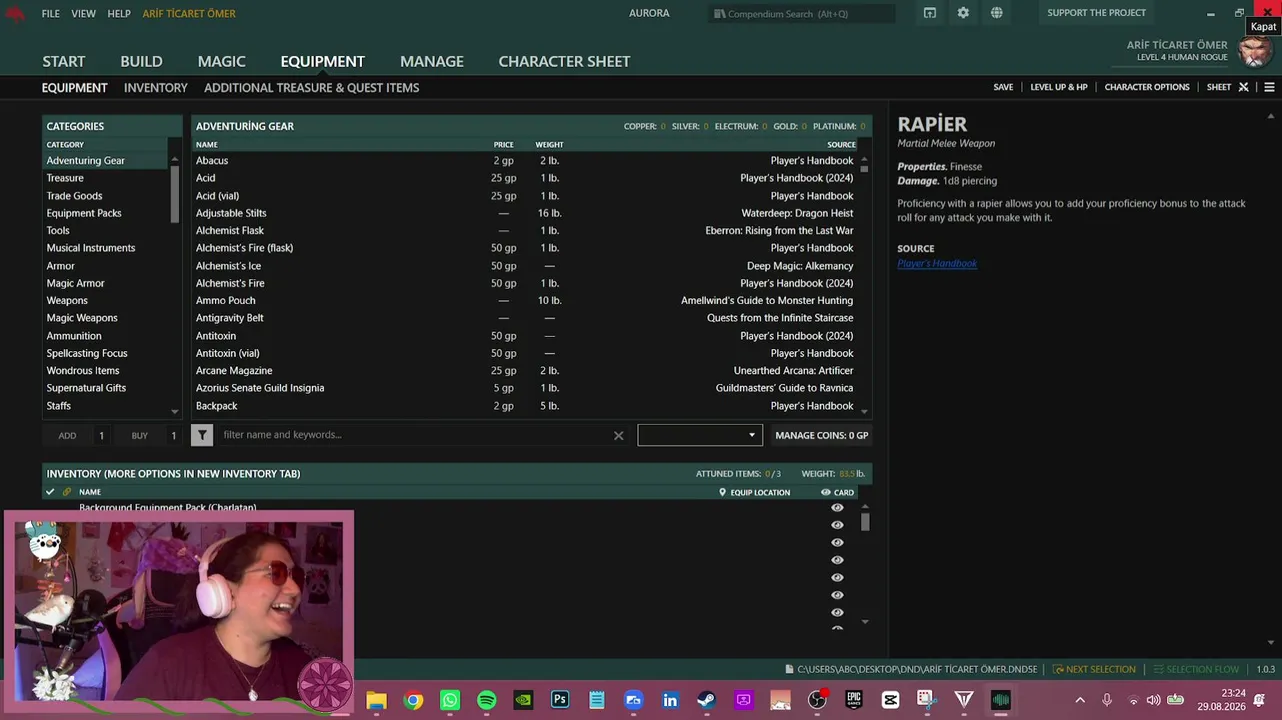
Task: Open Additional Treasure & Quest Items sub-tab
Action: [312, 88]
